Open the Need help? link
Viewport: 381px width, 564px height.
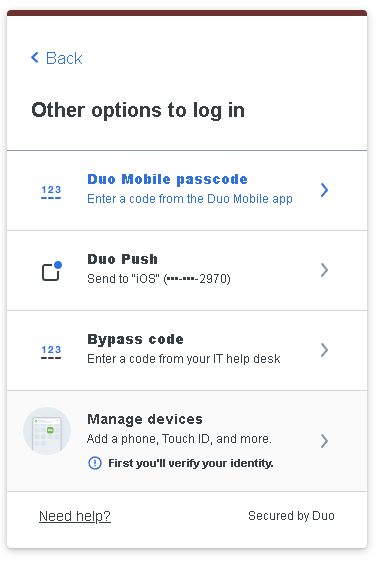pyautogui.click(x=75, y=516)
